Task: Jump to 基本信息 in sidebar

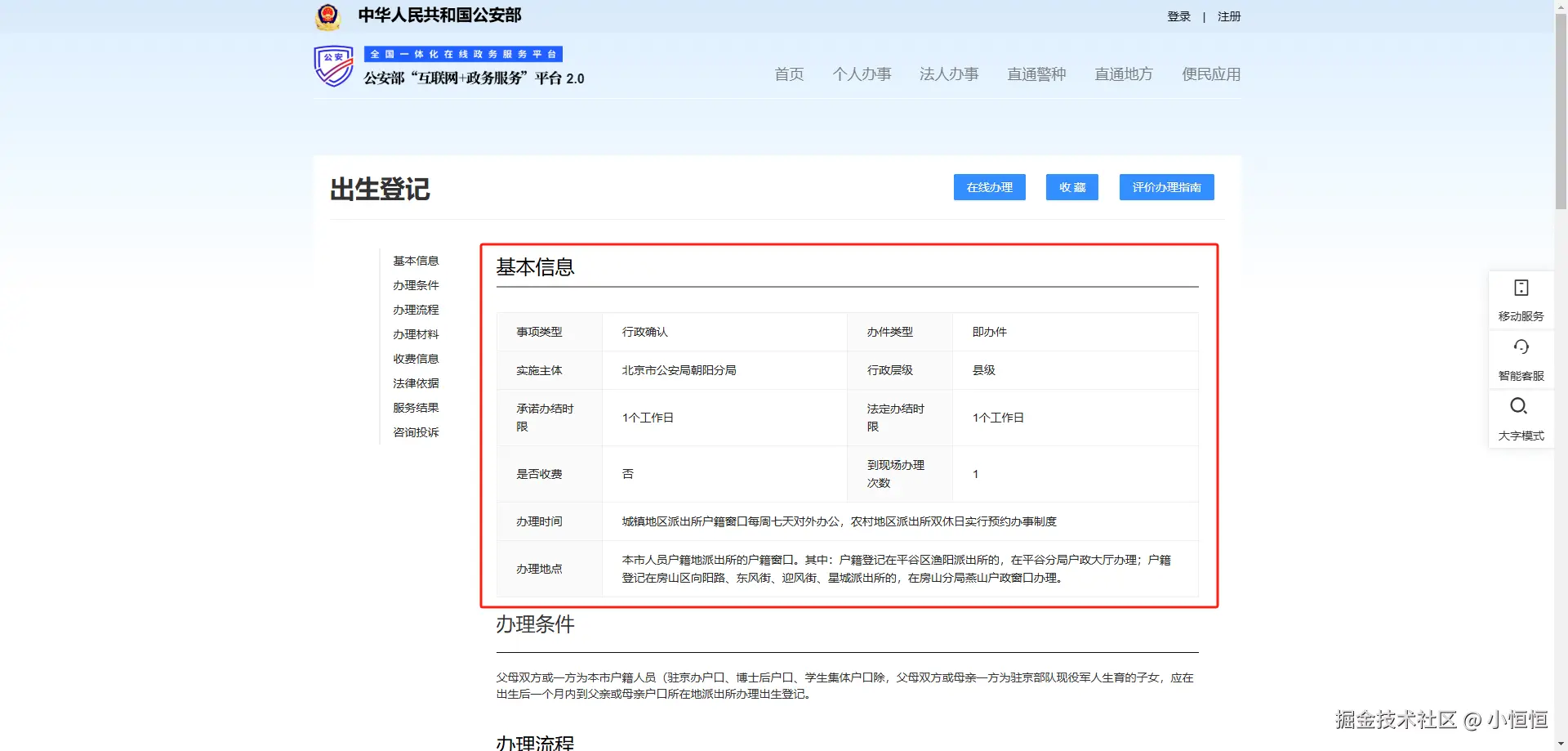Action: [416, 261]
